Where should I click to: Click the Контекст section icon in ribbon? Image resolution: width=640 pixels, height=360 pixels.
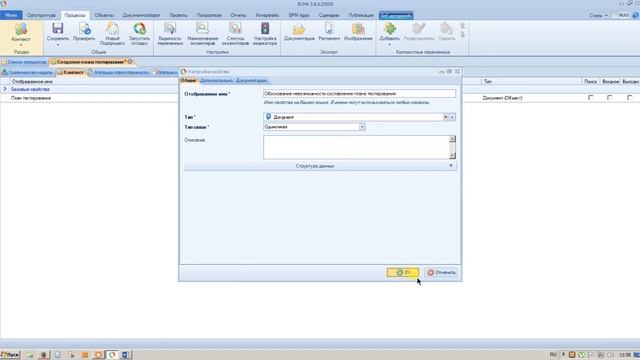21,29
